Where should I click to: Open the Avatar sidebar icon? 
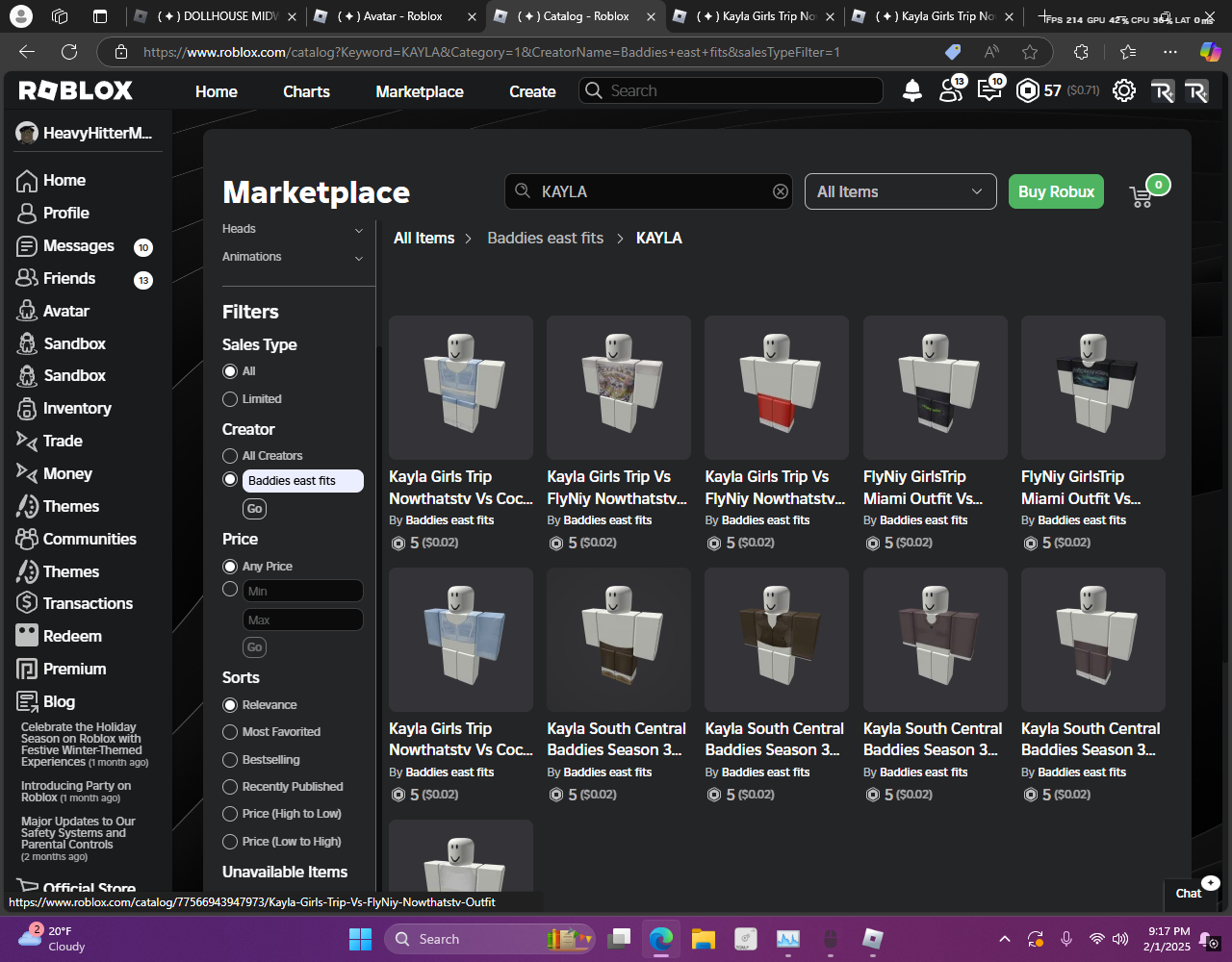27,311
